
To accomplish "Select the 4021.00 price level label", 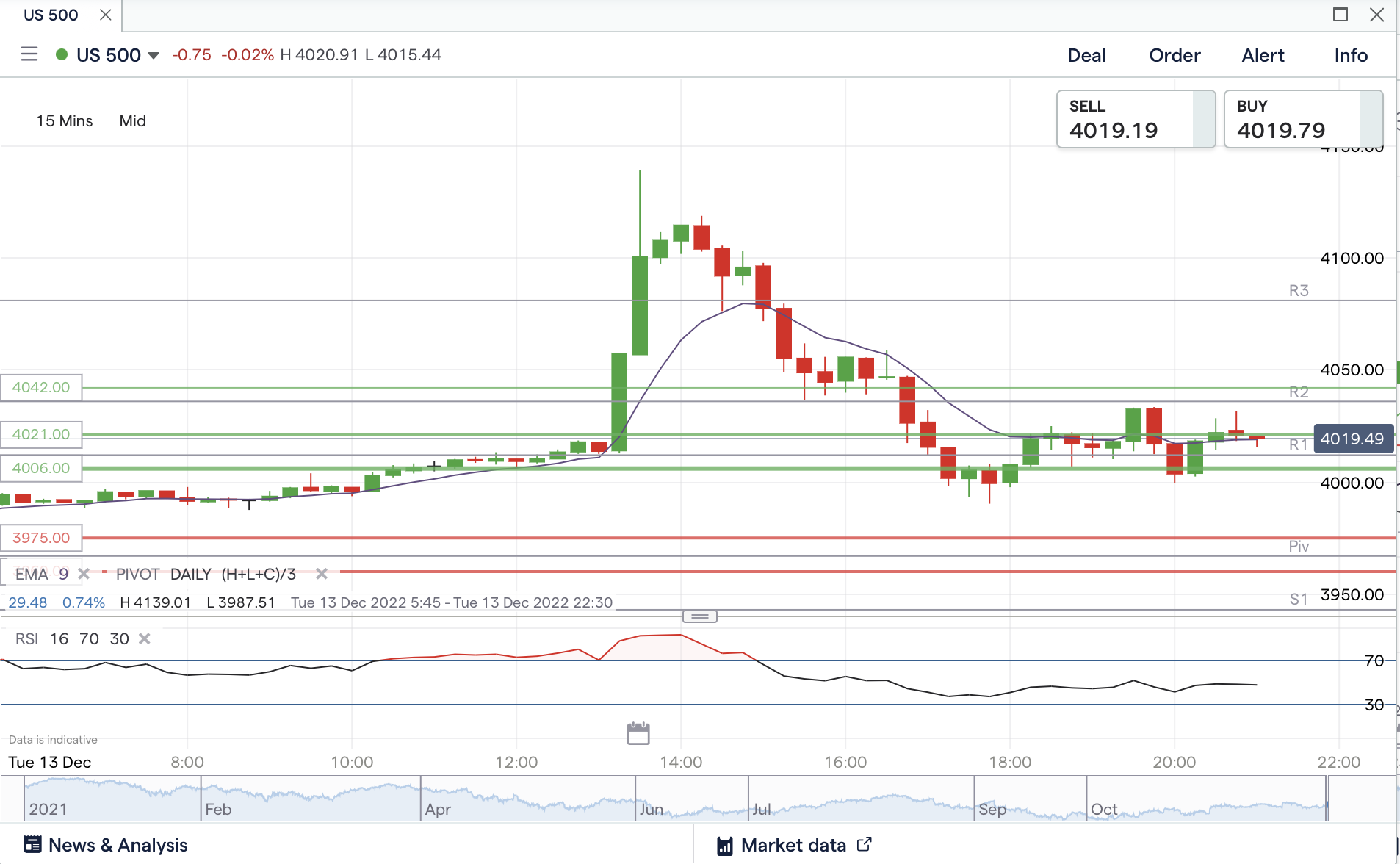I will coord(41,434).
